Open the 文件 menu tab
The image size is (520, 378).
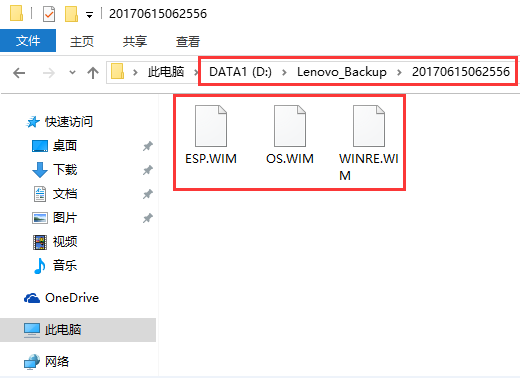tap(28, 41)
